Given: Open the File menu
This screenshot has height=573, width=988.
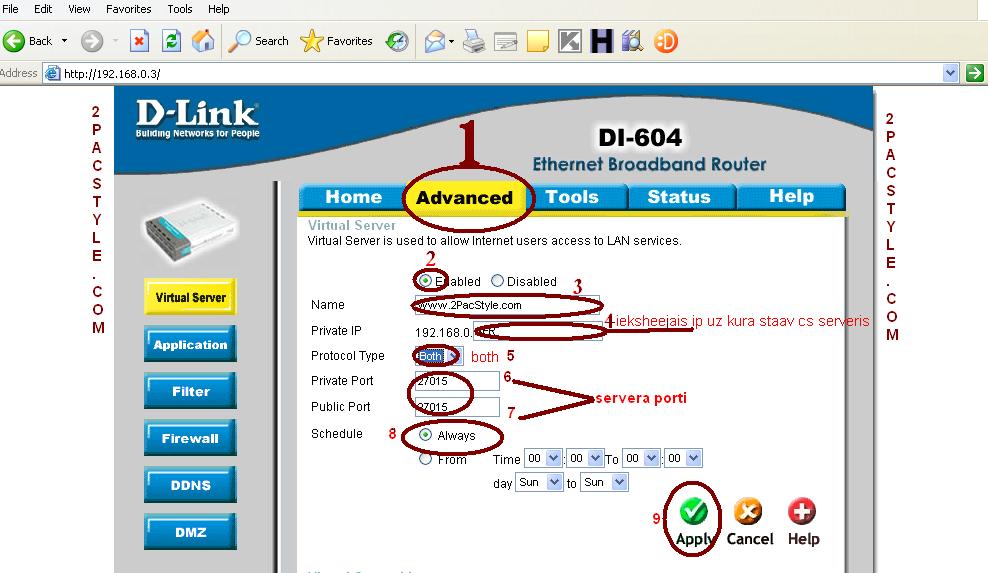Looking at the screenshot, I should pyautogui.click(x=10, y=9).
